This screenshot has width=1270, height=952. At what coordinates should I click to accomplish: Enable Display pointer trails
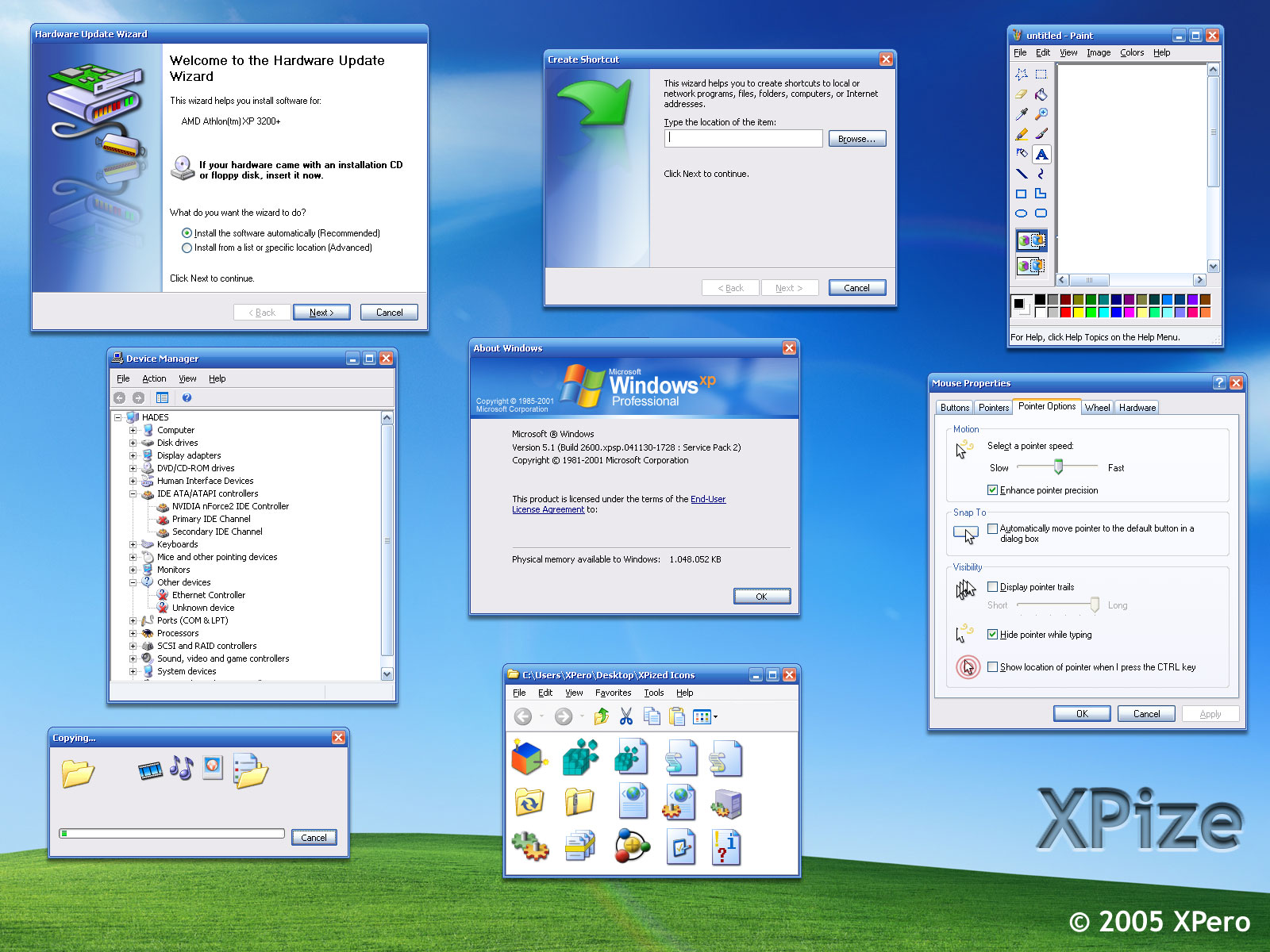click(x=993, y=587)
